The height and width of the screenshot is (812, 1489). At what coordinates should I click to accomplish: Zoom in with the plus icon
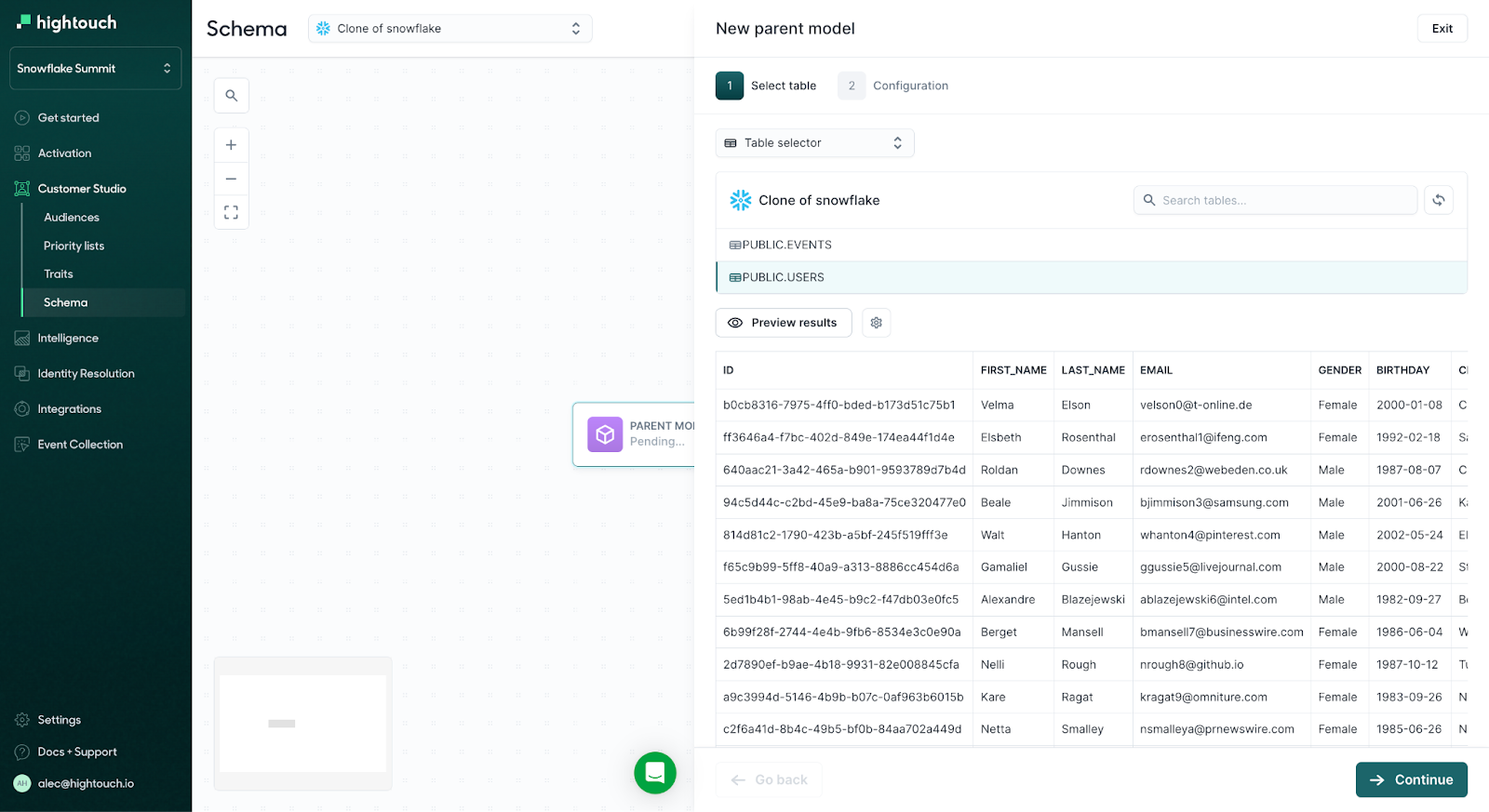tap(231, 145)
